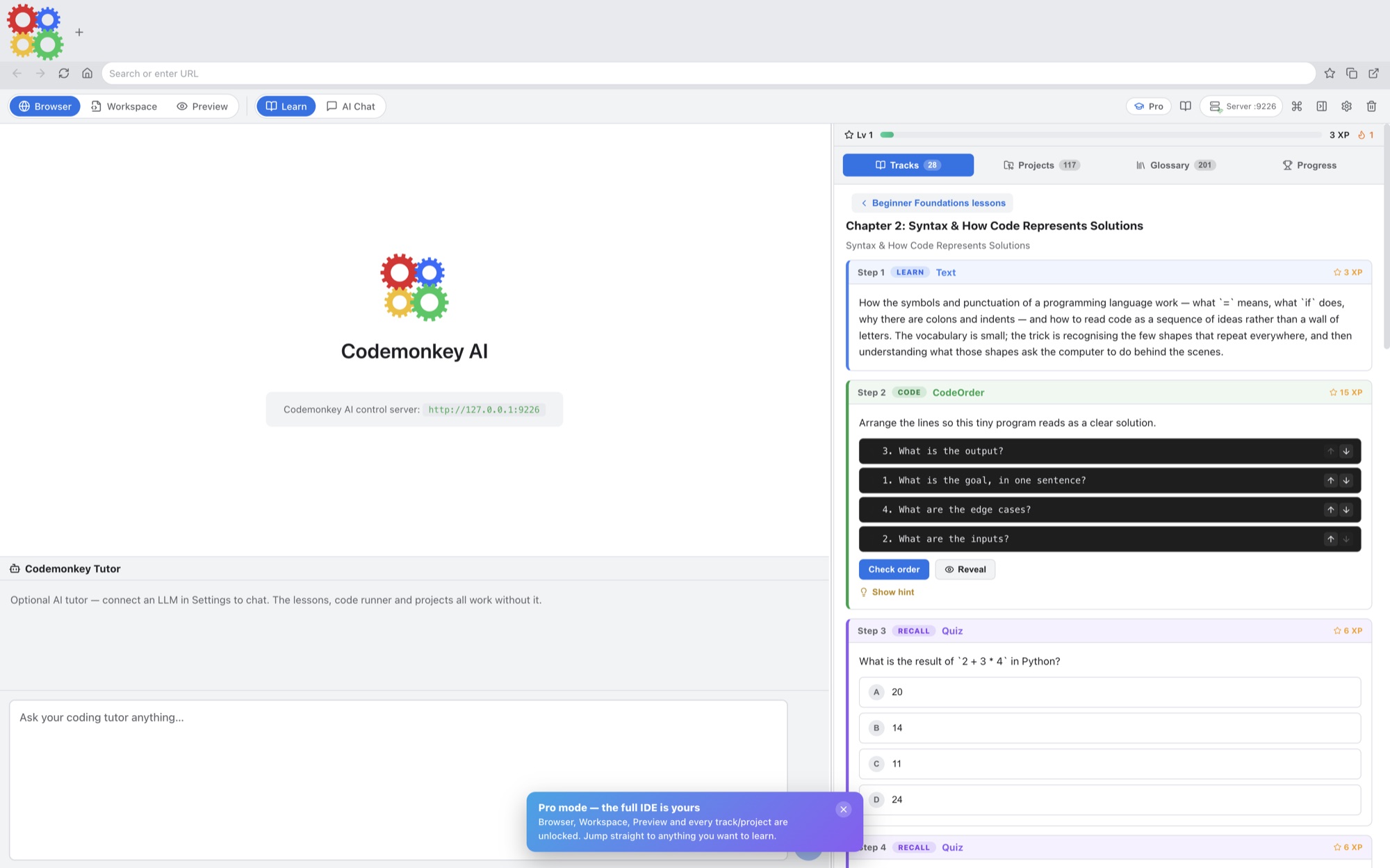Image resolution: width=1390 pixels, height=868 pixels.
Task: Move 'What is the goal' line down
Action: (x=1346, y=480)
